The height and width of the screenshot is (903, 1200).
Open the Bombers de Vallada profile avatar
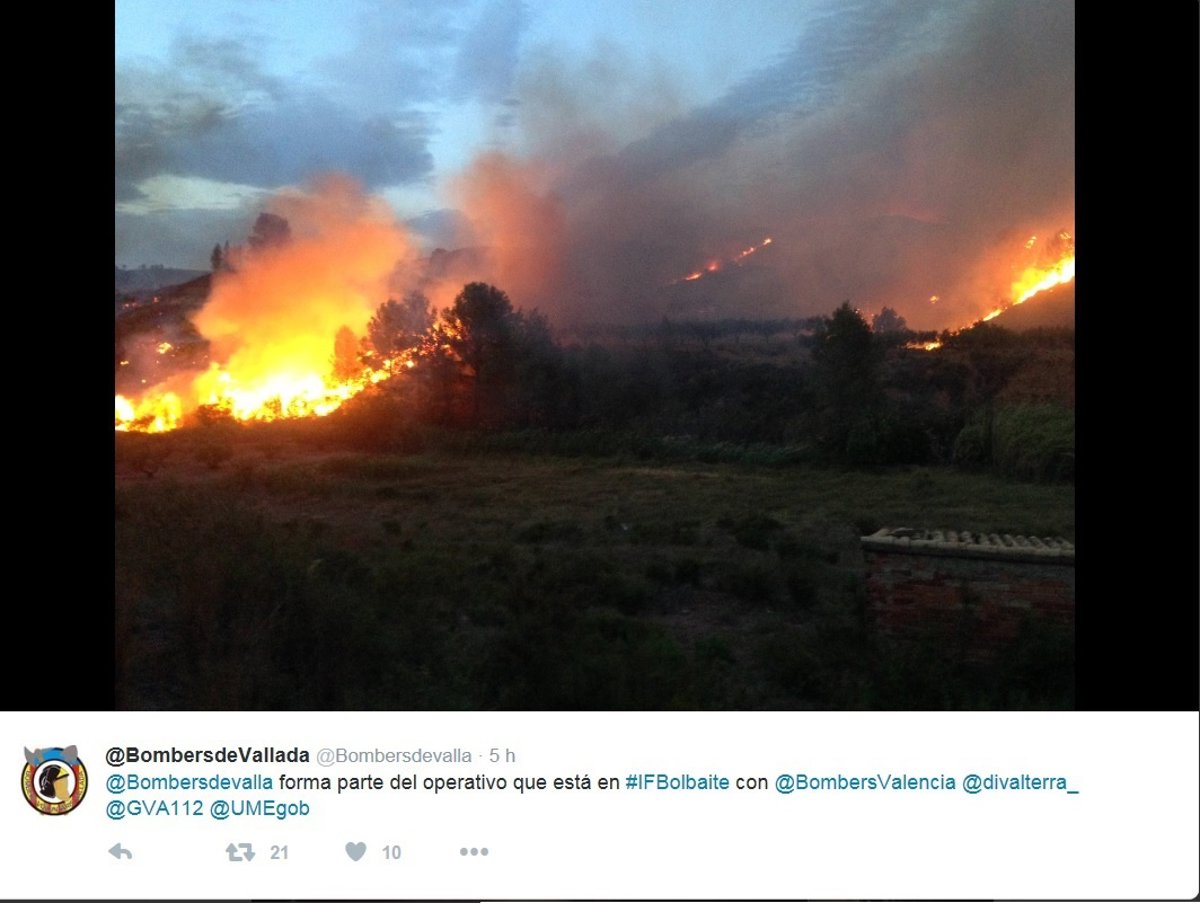click(x=55, y=780)
